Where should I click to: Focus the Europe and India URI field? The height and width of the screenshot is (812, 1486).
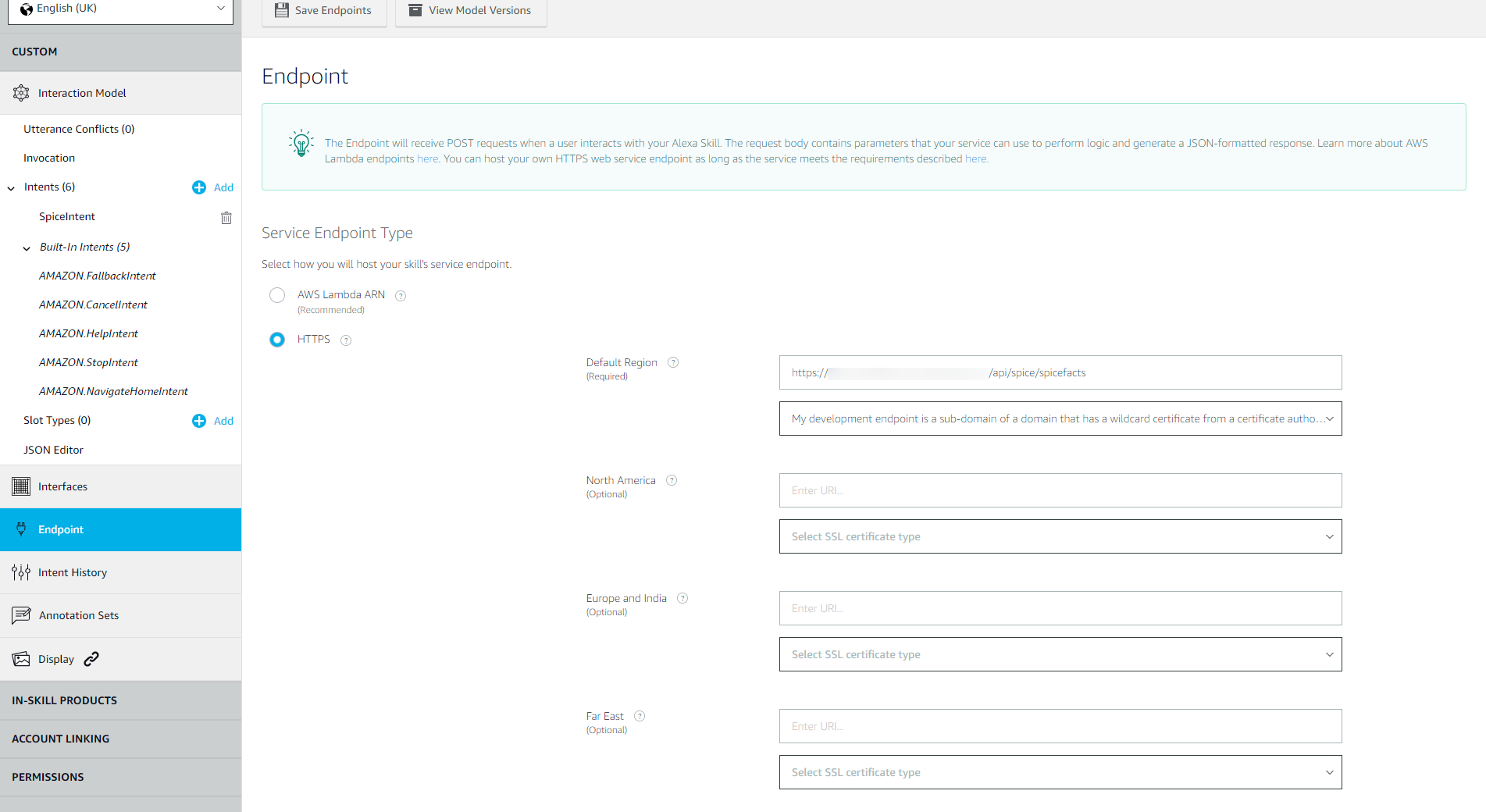(x=1060, y=608)
